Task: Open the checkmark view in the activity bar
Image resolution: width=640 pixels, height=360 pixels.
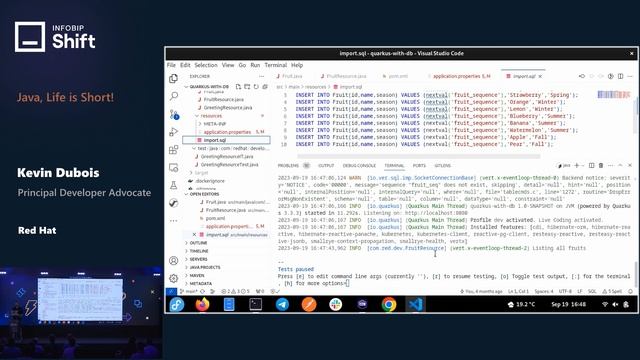Action: coord(173,203)
